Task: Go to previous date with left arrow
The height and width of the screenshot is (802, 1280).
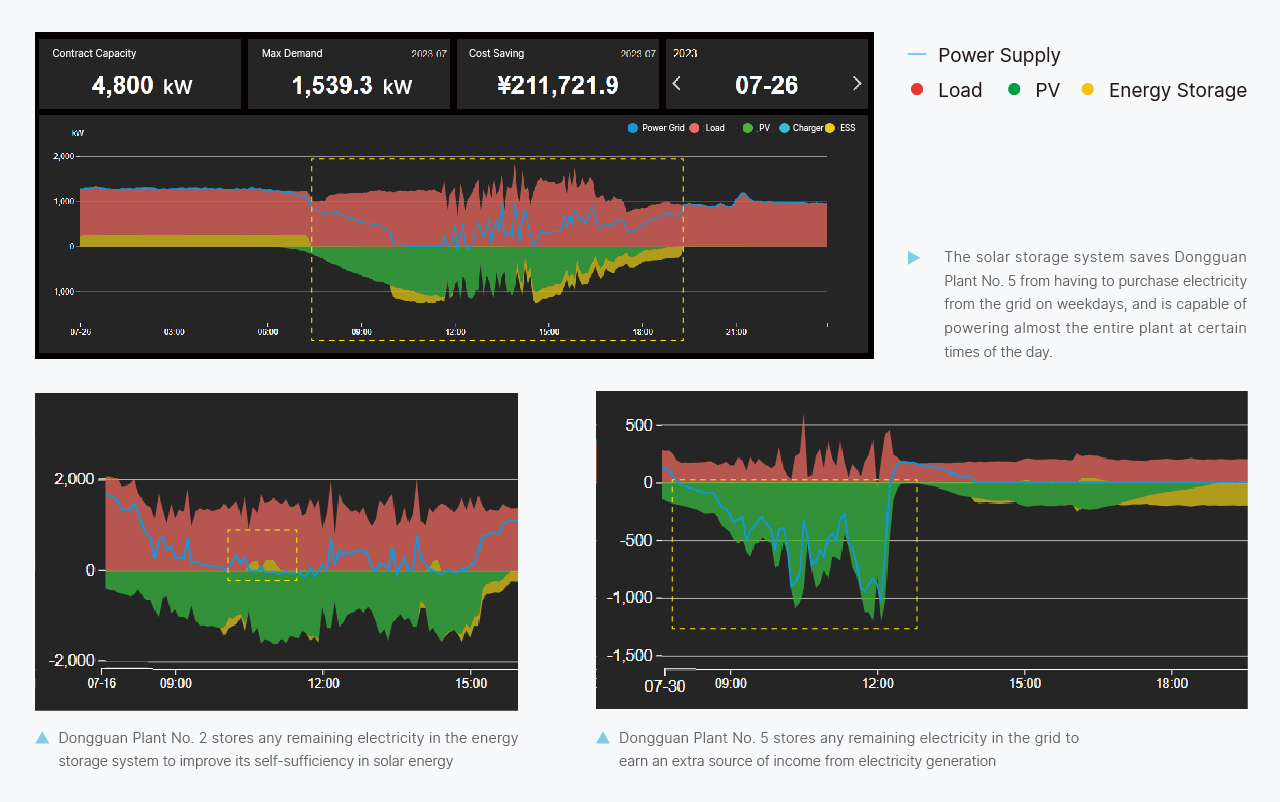Action: (677, 84)
